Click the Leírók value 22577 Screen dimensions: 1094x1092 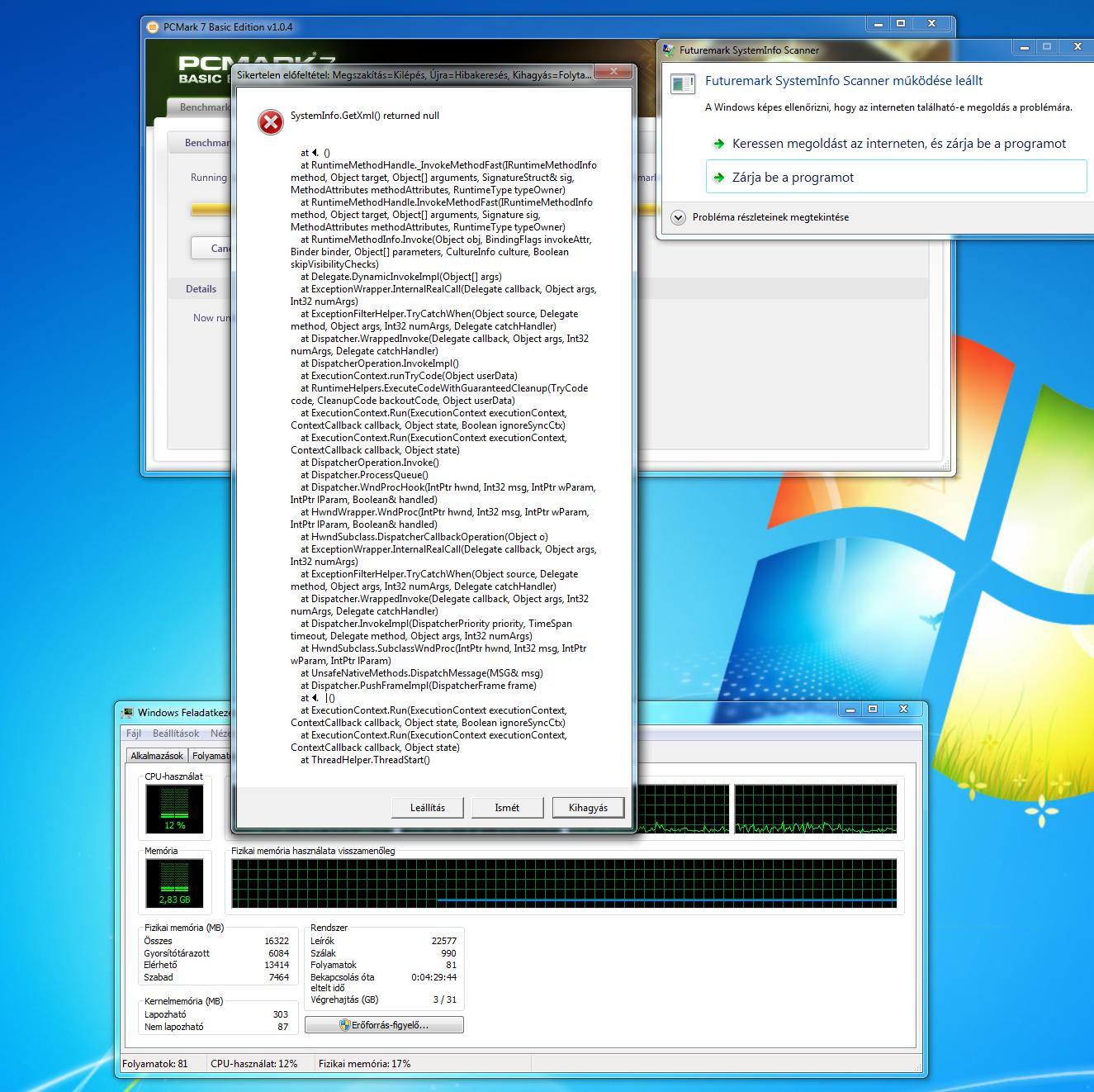pos(444,941)
